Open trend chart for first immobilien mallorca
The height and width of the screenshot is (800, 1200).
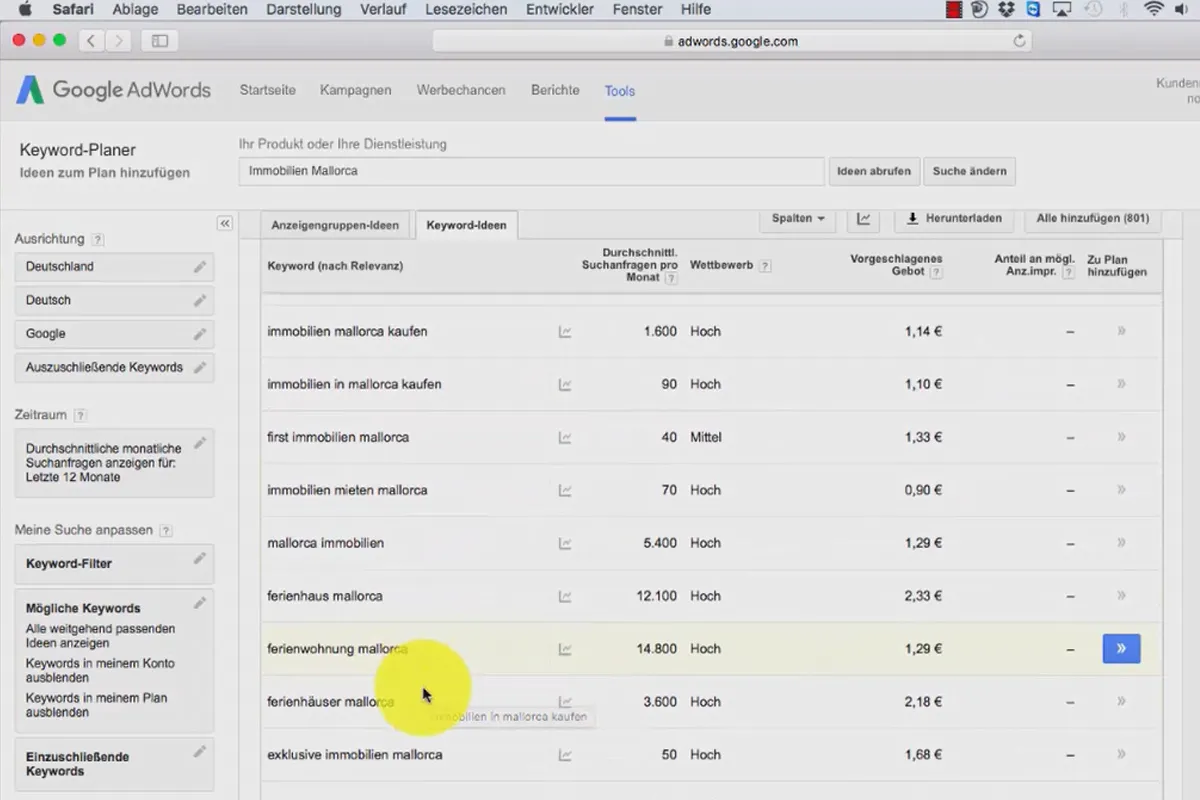(565, 438)
